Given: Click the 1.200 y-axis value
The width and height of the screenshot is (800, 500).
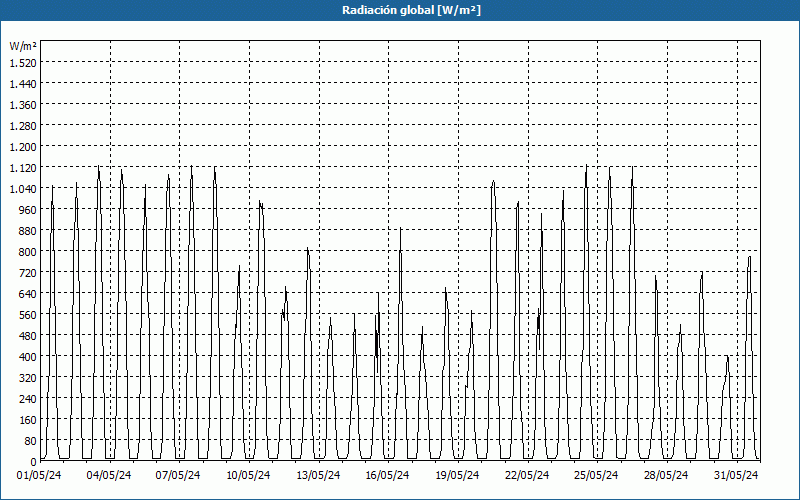Looking at the screenshot, I should coord(23,146).
